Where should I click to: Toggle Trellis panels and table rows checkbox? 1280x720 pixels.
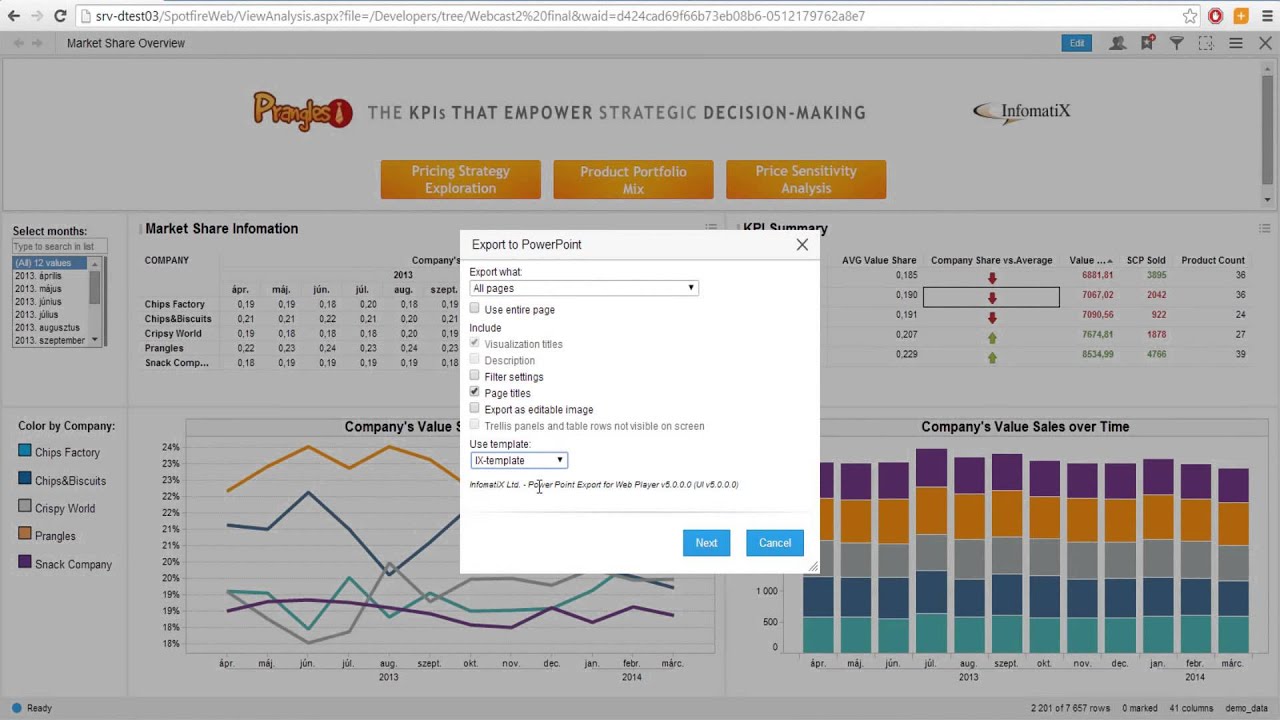[475, 425]
